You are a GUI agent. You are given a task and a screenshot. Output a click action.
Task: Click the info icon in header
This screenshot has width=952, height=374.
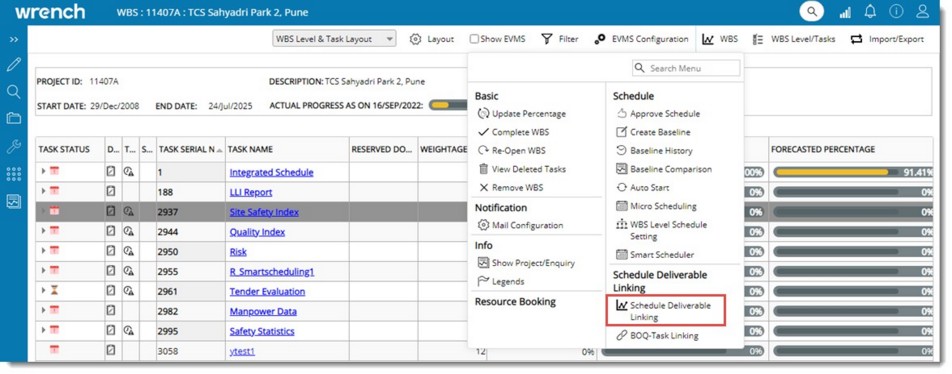(896, 11)
